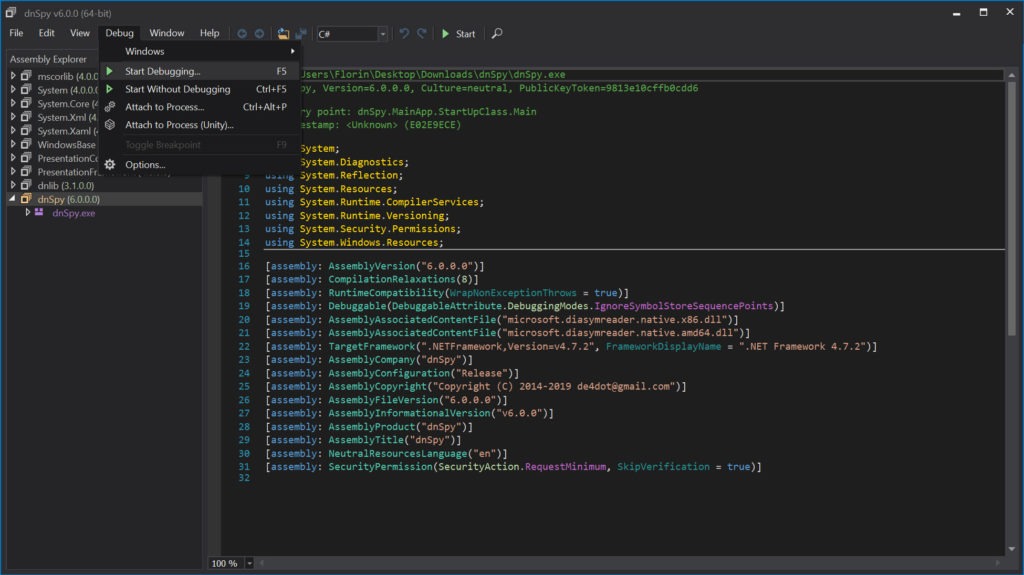Click the navigate Back arrow icon
This screenshot has width=1024, height=575.
(x=242, y=33)
